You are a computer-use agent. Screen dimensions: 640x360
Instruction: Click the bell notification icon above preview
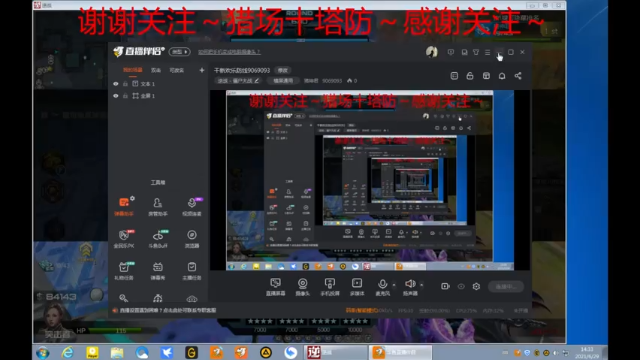point(502,76)
